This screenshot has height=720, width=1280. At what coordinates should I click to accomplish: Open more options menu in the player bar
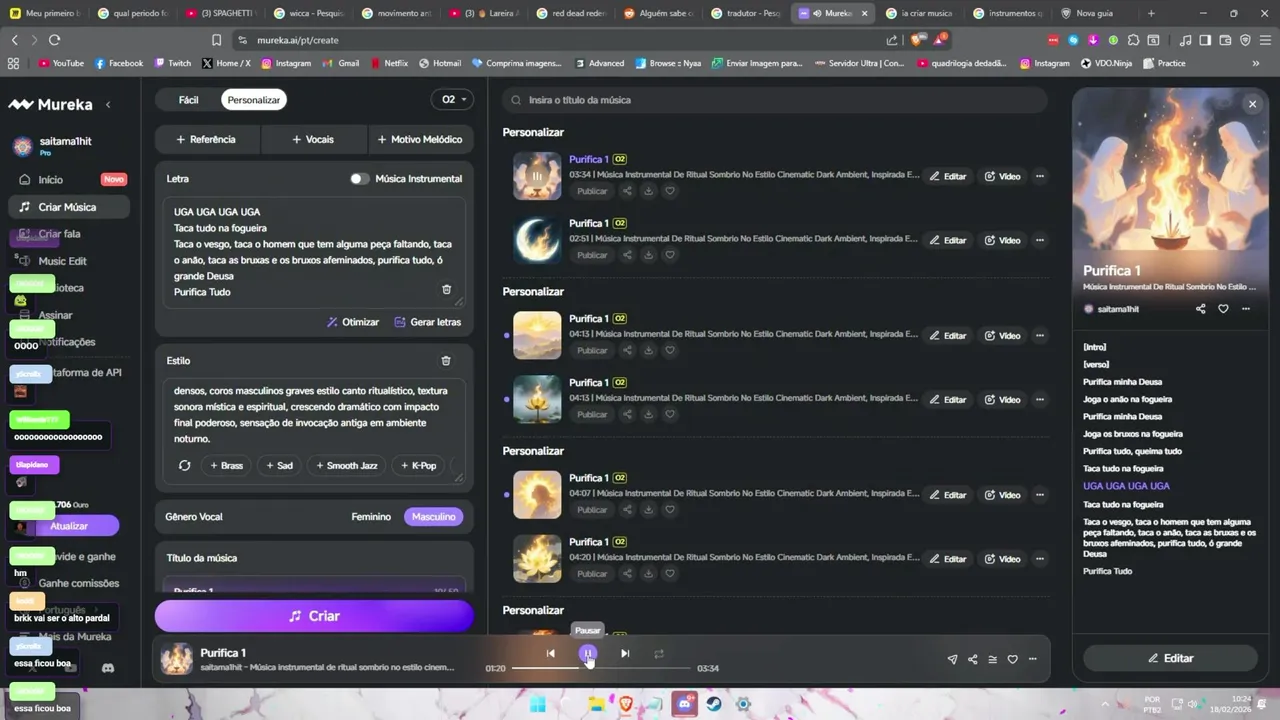1032,660
